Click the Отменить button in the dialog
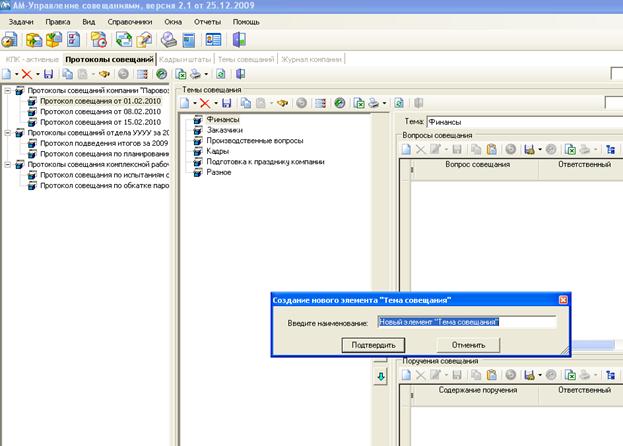Viewport: 623px width, 446px height. click(467, 345)
